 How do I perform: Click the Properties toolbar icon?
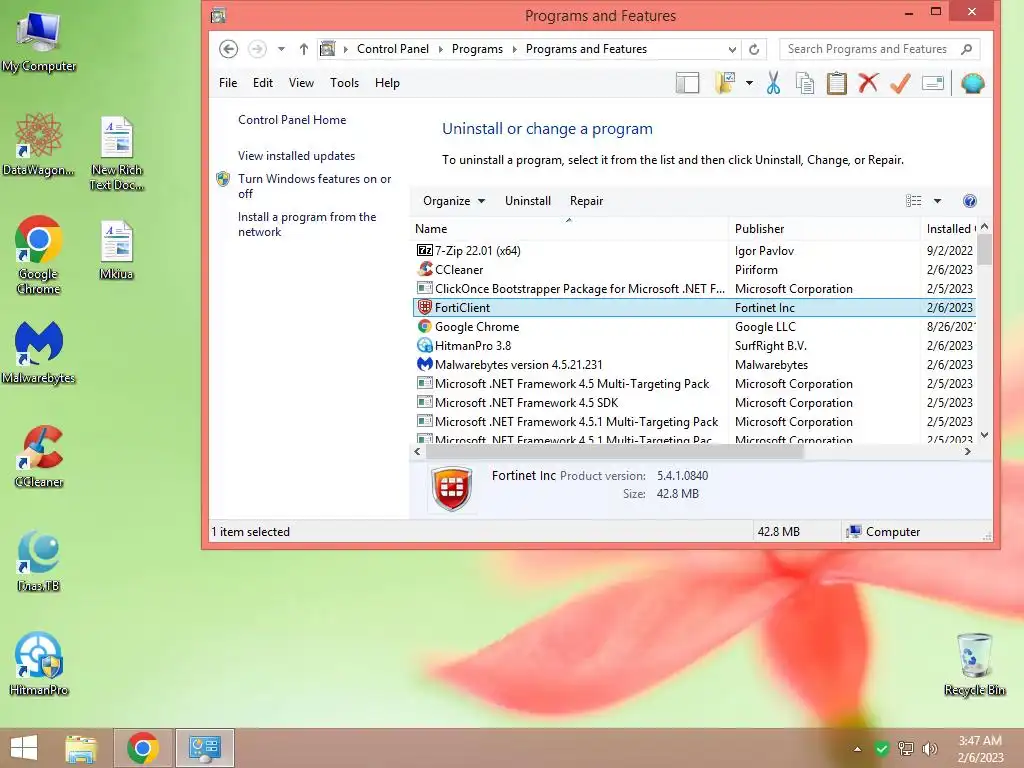933,83
